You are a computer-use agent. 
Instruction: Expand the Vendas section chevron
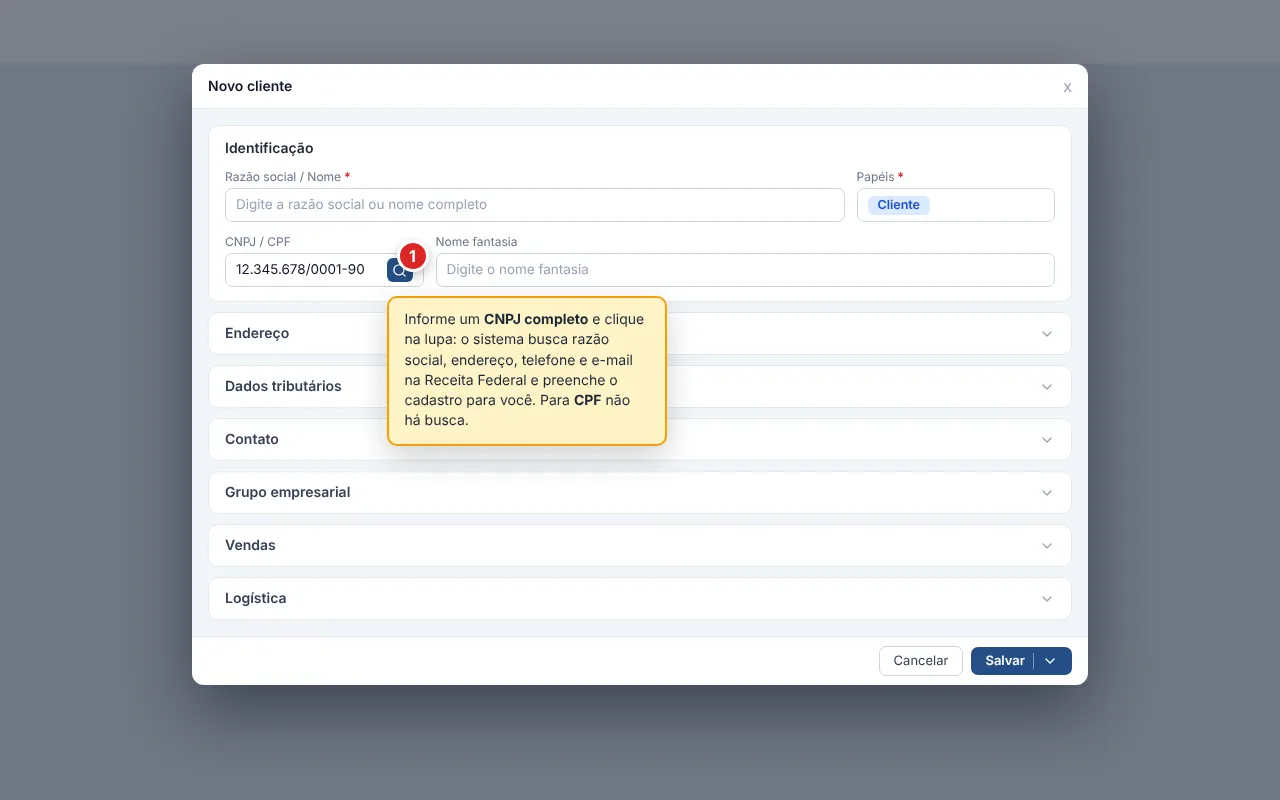coord(1047,546)
